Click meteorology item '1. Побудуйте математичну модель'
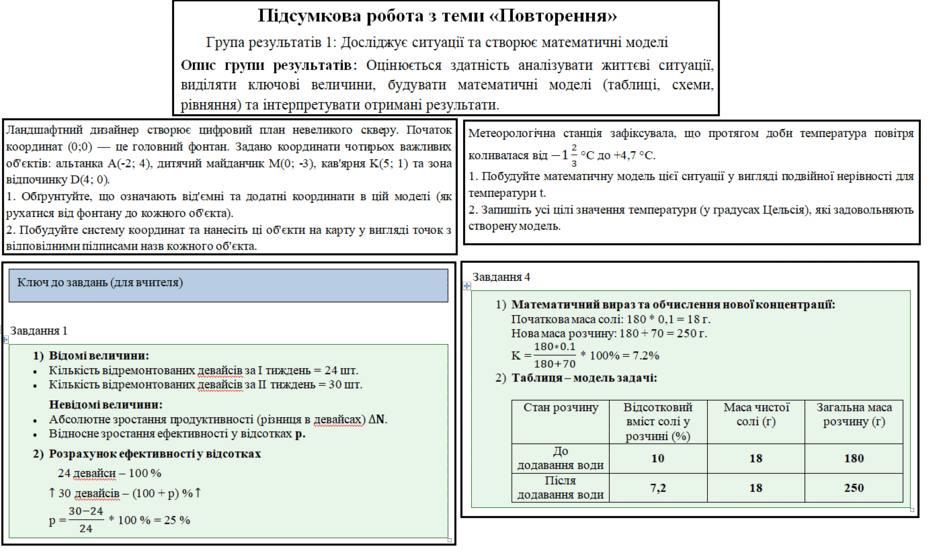Screen dimensions: 940x553 [x=691, y=185]
